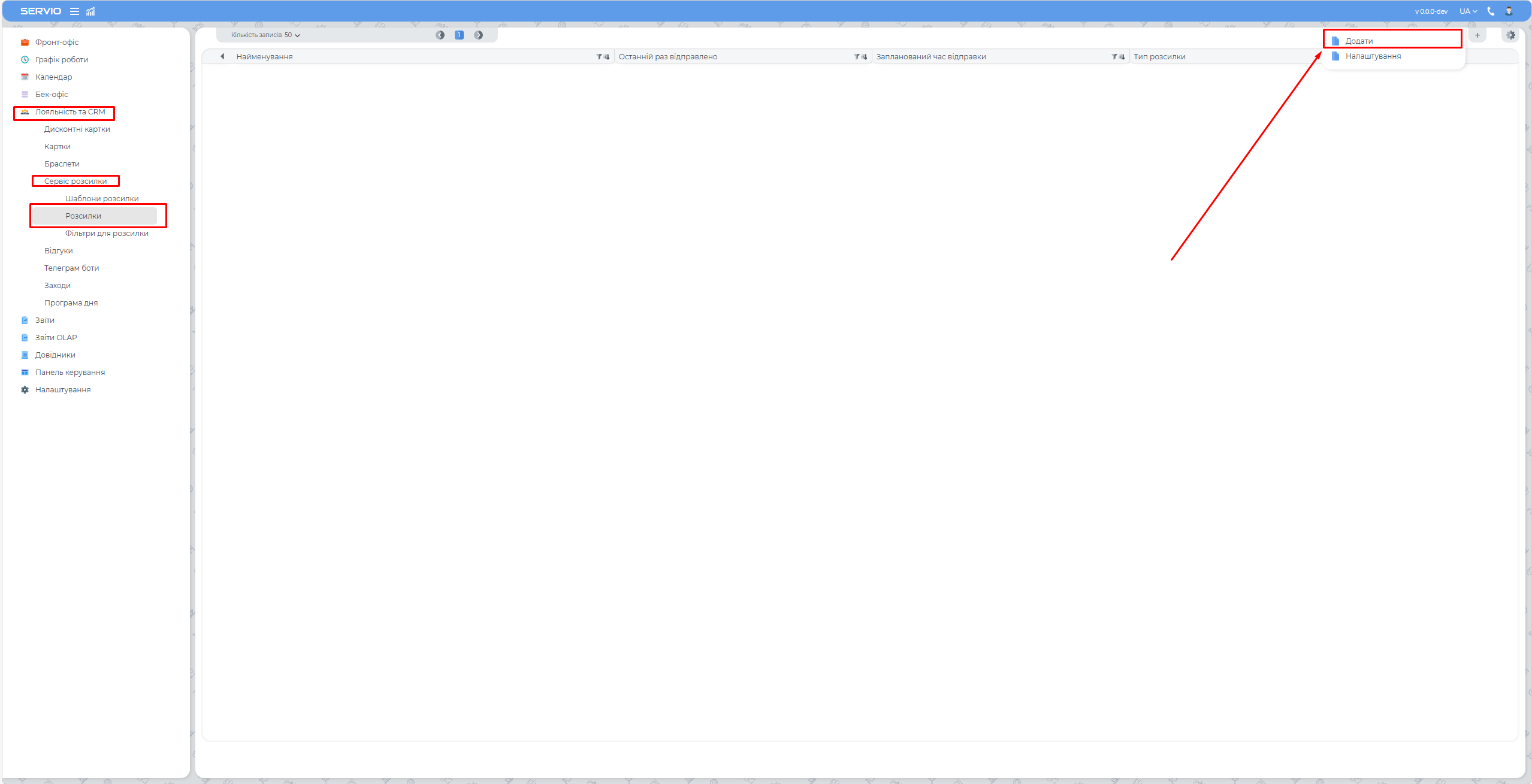Viewport: 1532px width, 784px height.
Task: Open the UA language dropdown
Action: coord(1468,11)
